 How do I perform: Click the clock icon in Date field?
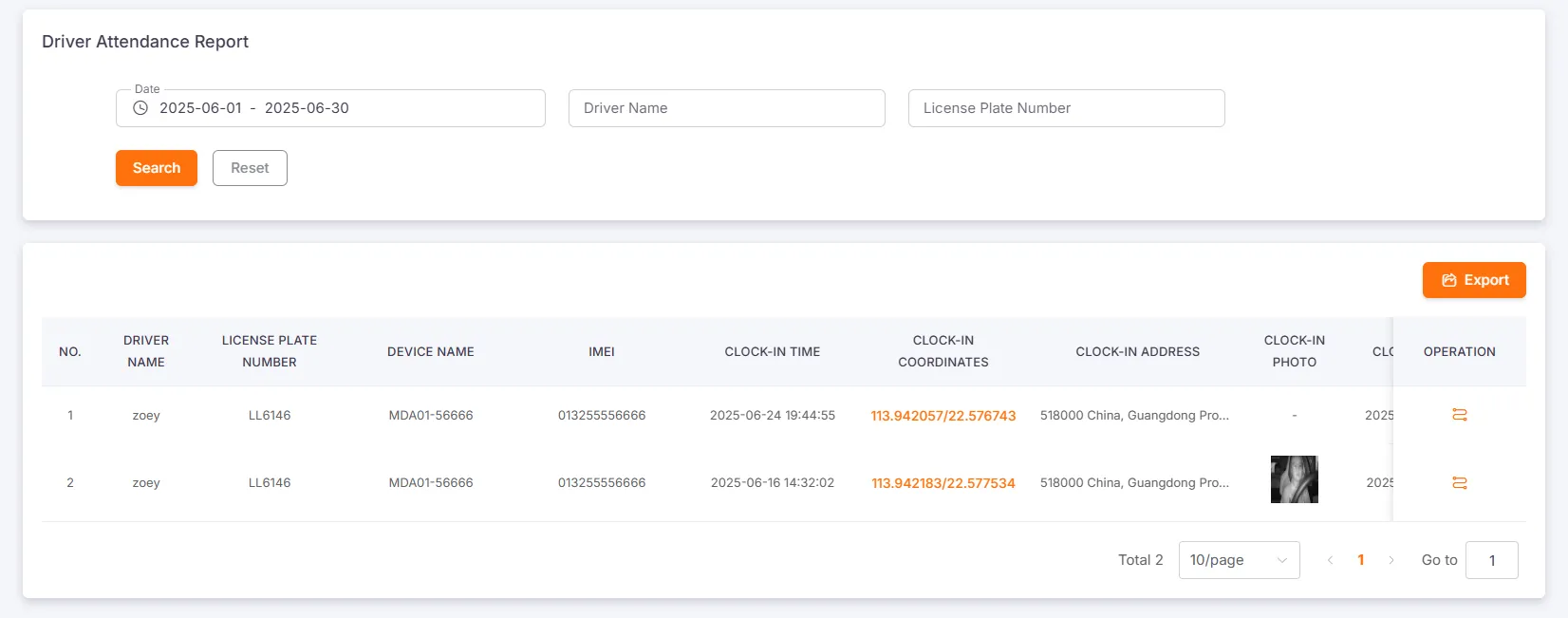tap(140, 108)
